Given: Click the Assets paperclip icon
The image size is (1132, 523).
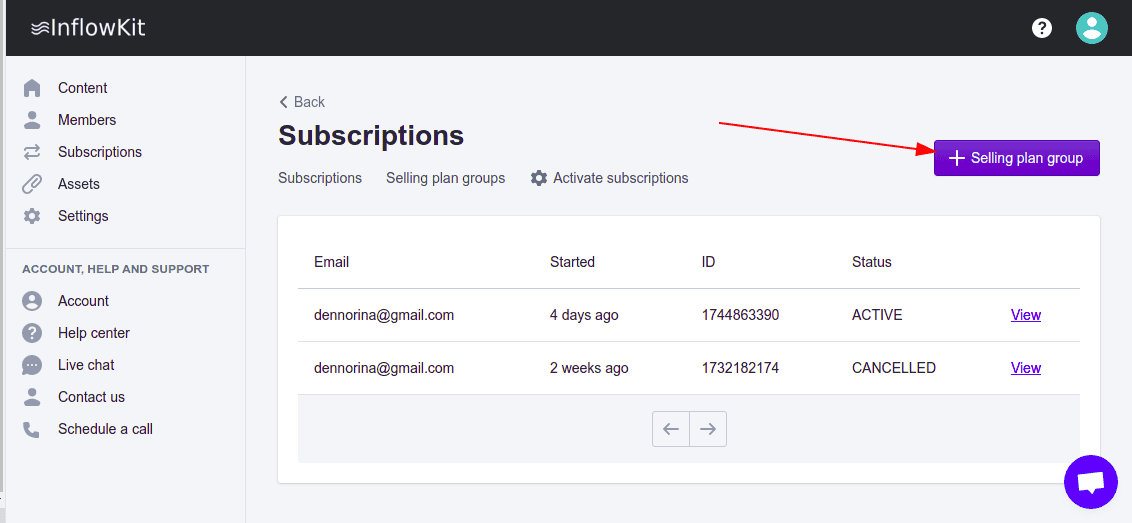Looking at the screenshot, I should click(32, 184).
